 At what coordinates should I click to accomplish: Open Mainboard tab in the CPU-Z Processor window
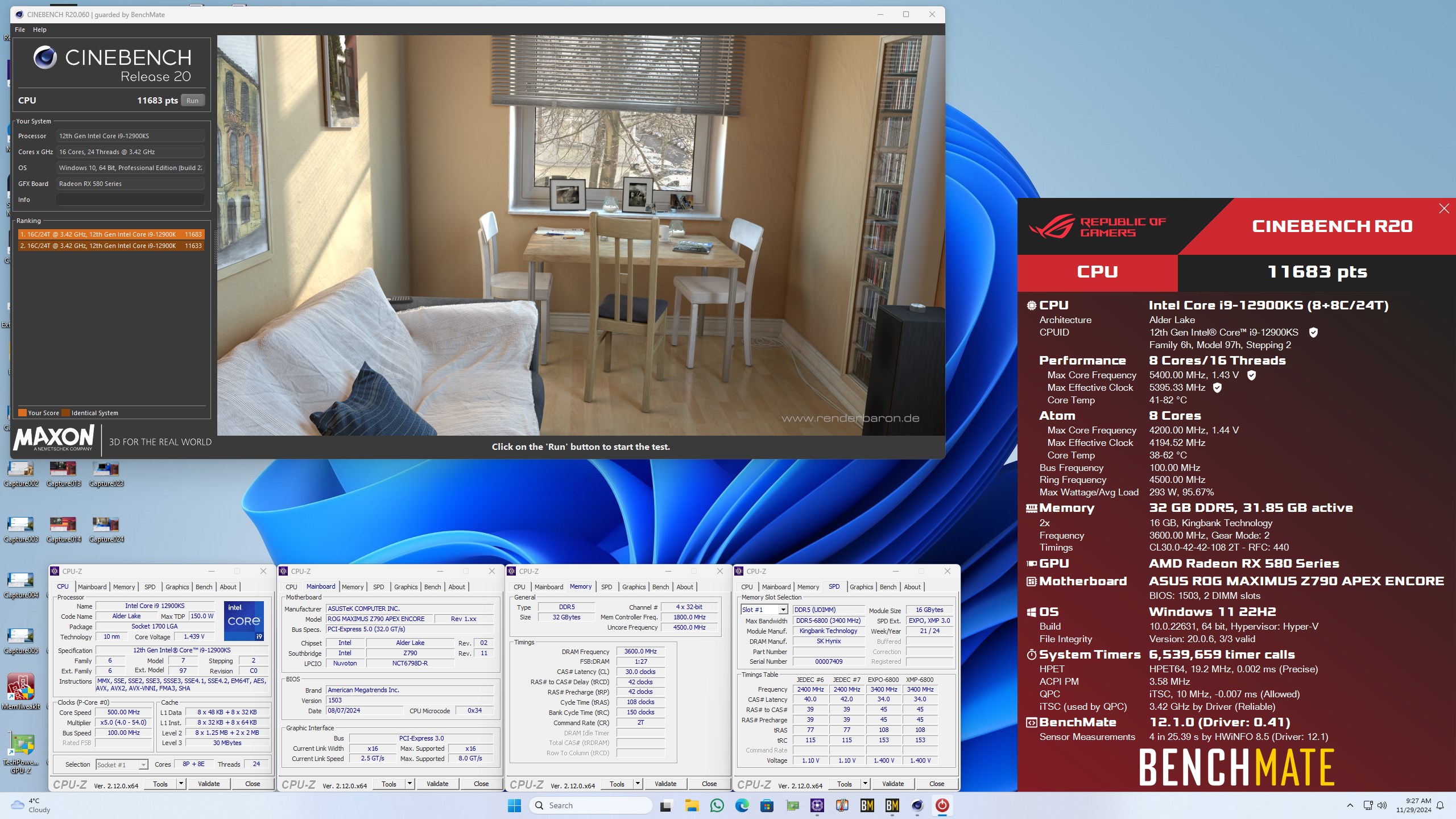coord(92,587)
